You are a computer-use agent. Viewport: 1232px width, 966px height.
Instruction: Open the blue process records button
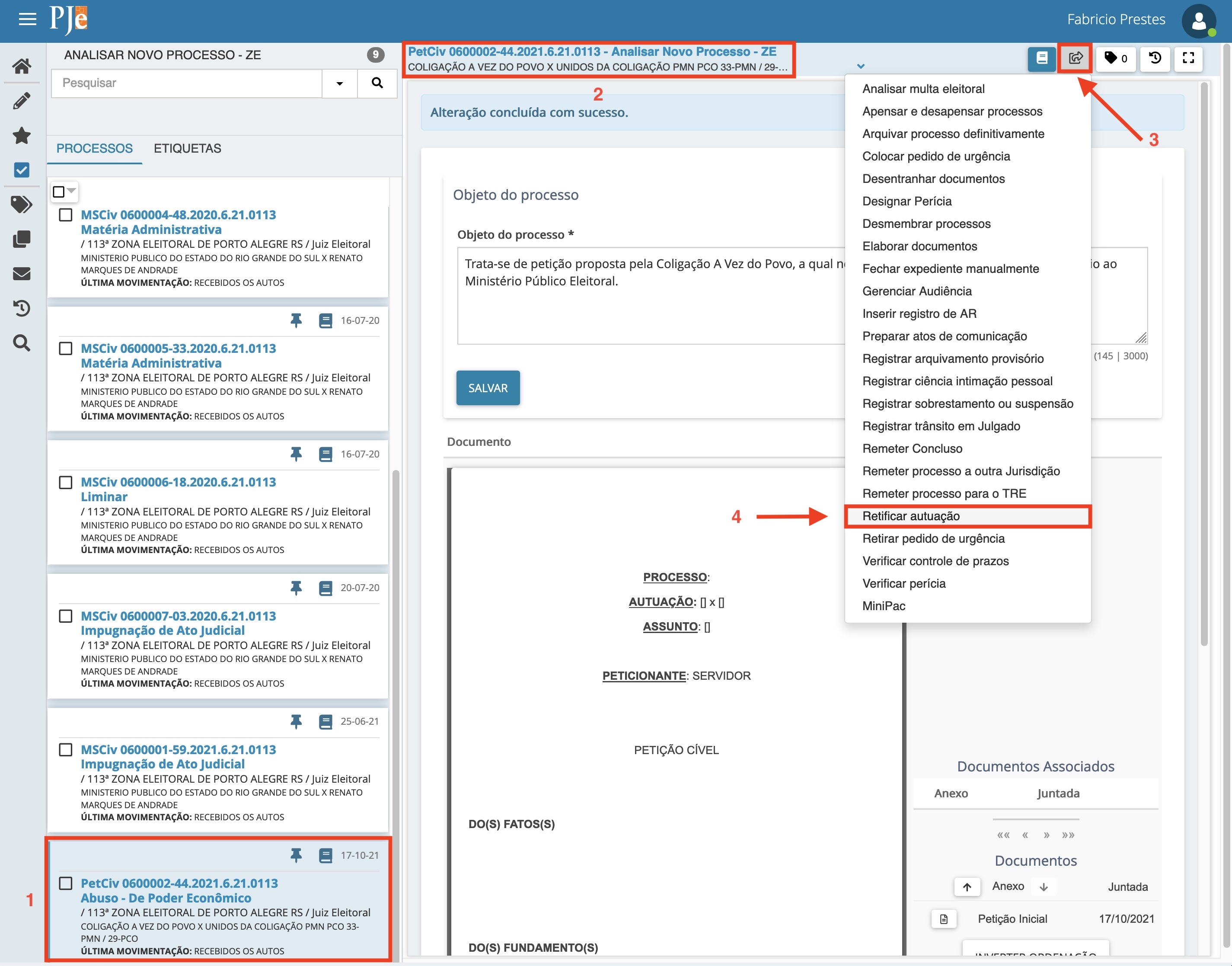tap(1041, 58)
